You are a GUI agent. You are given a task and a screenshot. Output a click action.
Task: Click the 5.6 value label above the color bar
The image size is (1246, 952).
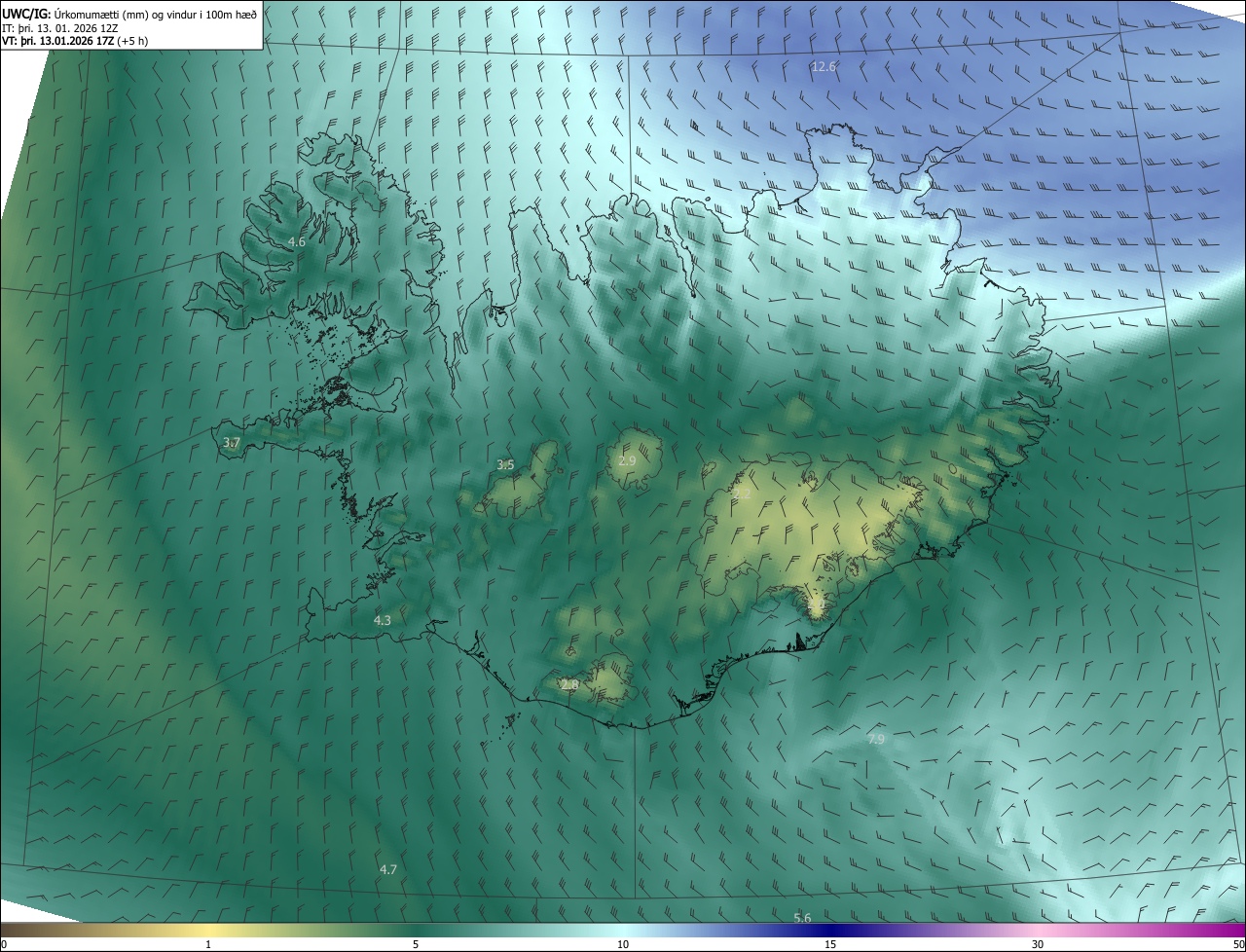802,918
